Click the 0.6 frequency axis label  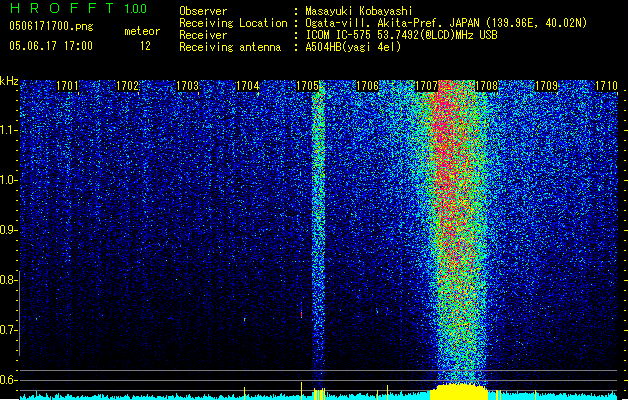(8, 380)
